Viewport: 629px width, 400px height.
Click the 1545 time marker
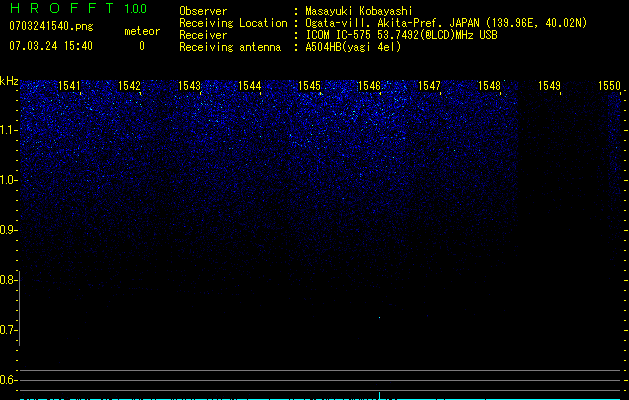[x=309, y=85]
